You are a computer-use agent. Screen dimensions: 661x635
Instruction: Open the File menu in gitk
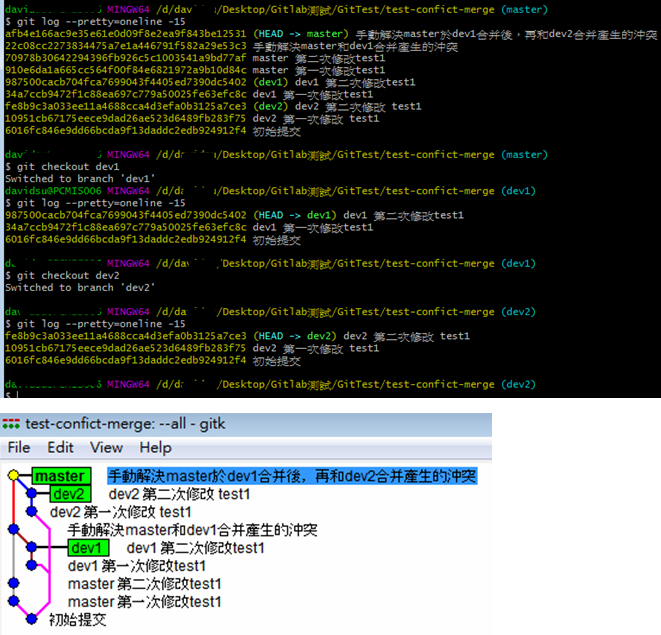(x=19, y=448)
